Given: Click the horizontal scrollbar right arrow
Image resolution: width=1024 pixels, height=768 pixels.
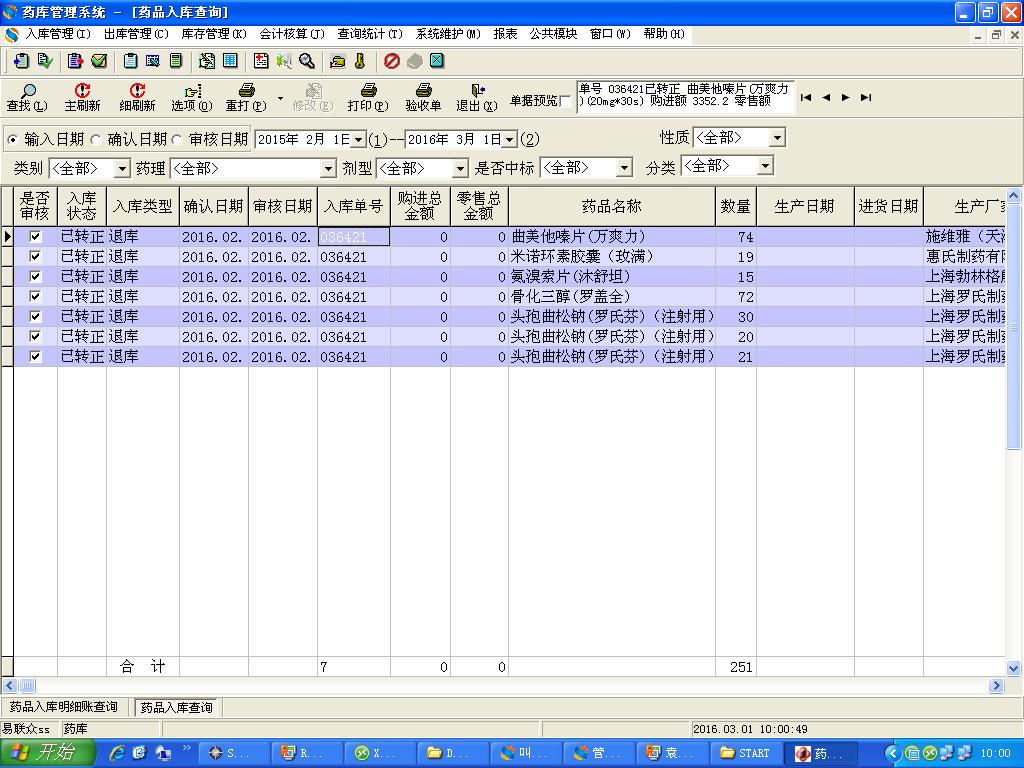Looking at the screenshot, I should coord(996,685).
